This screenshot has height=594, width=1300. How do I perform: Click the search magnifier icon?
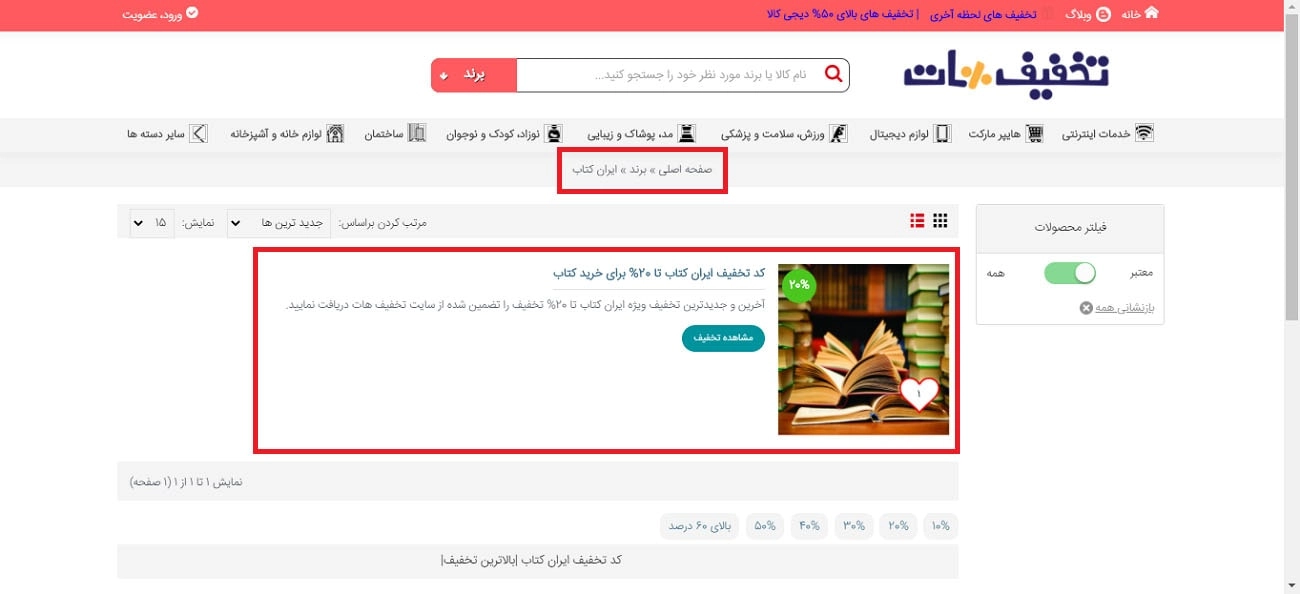(833, 74)
